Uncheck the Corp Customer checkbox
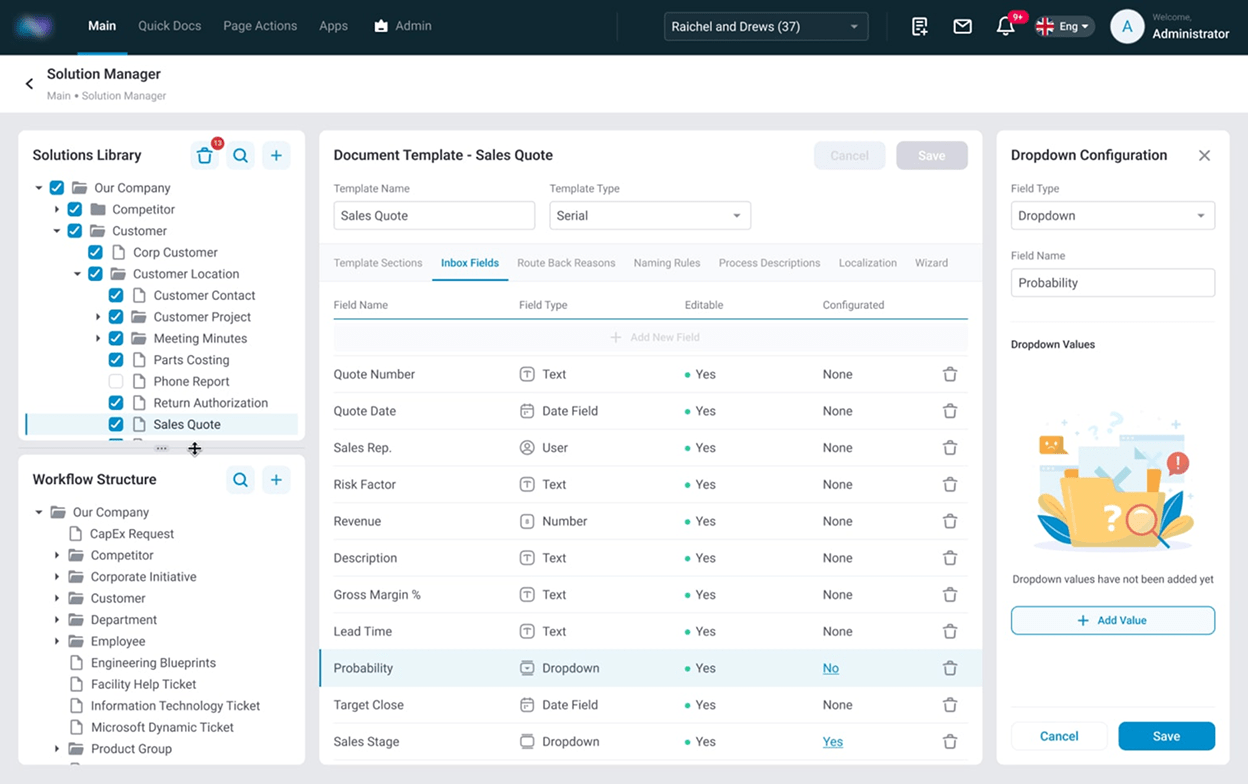 pos(94,252)
